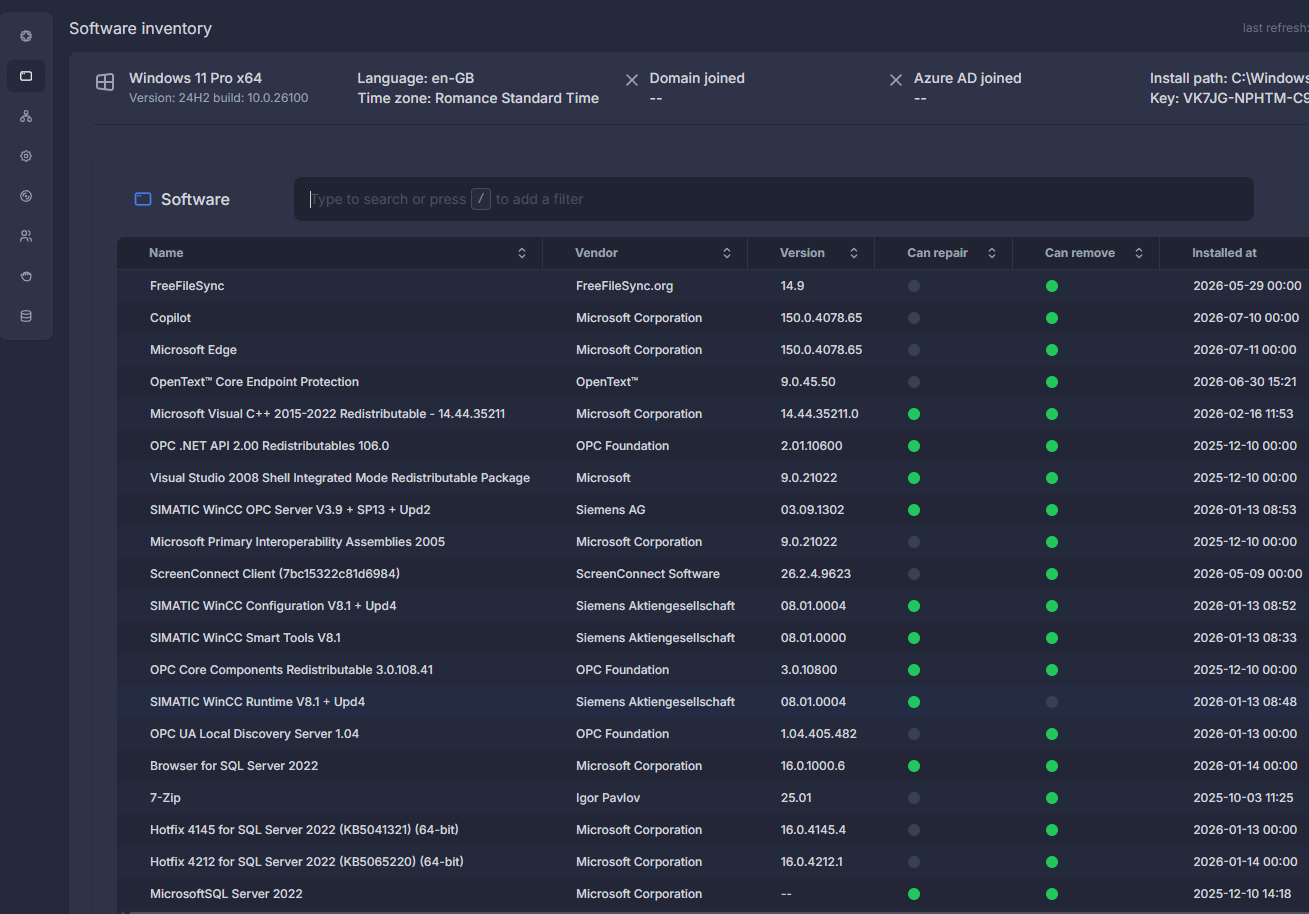This screenshot has width=1309, height=914.
Task: Open the network nodes icon in sidebar
Action: click(26, 116)
